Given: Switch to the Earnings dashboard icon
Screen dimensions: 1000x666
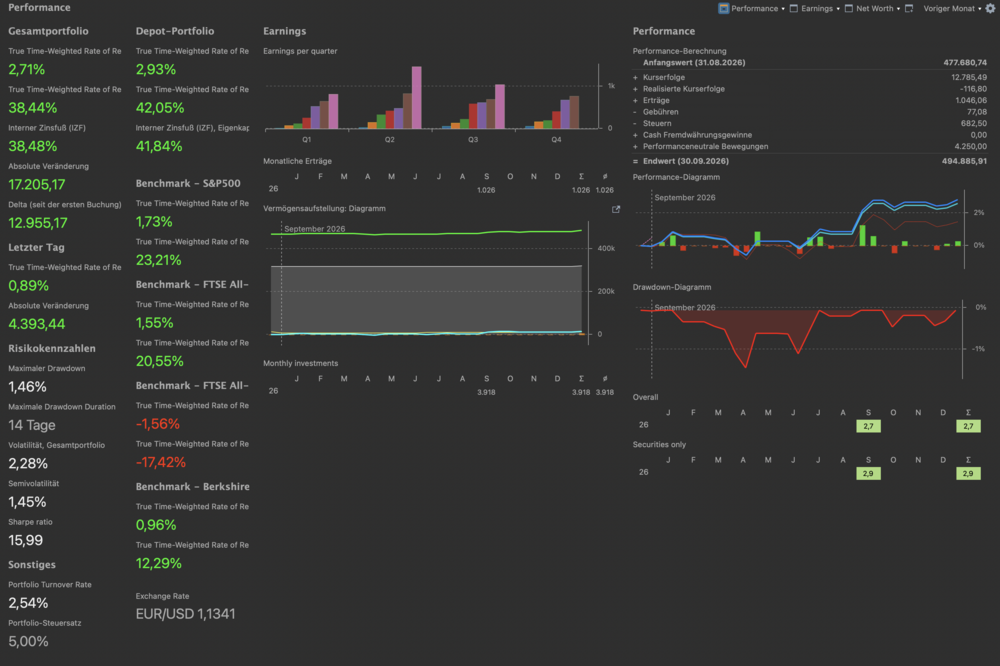Looking at the screenshot, I should (793, 8).
